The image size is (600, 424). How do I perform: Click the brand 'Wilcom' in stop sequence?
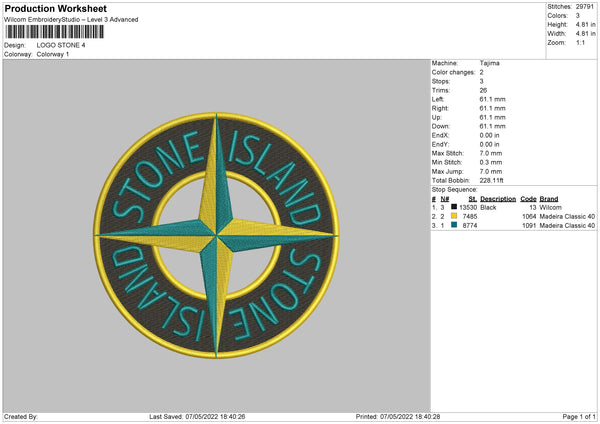(x=551, y=207)
